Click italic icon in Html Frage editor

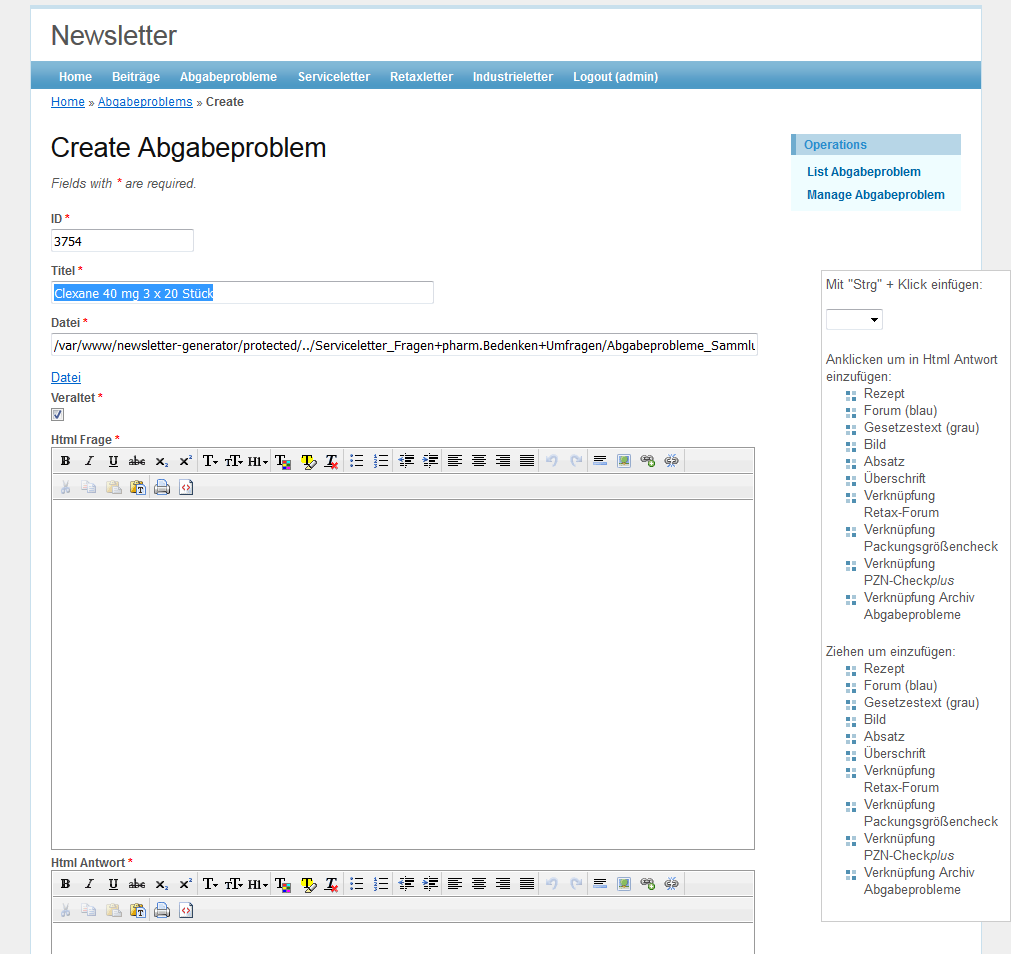[x=89, y=461]
